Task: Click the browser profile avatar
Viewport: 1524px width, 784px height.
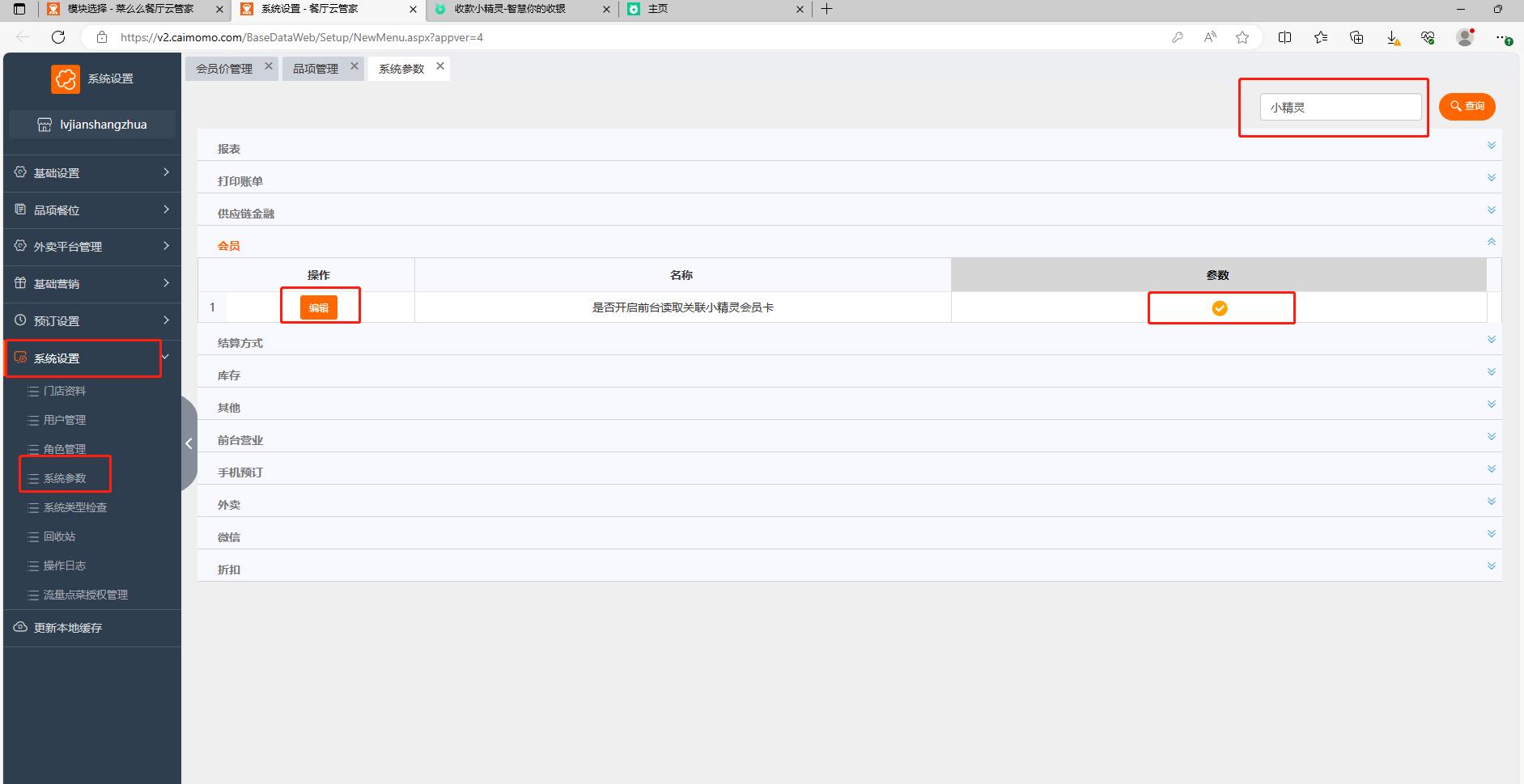Action: [x=1465, y=37]
